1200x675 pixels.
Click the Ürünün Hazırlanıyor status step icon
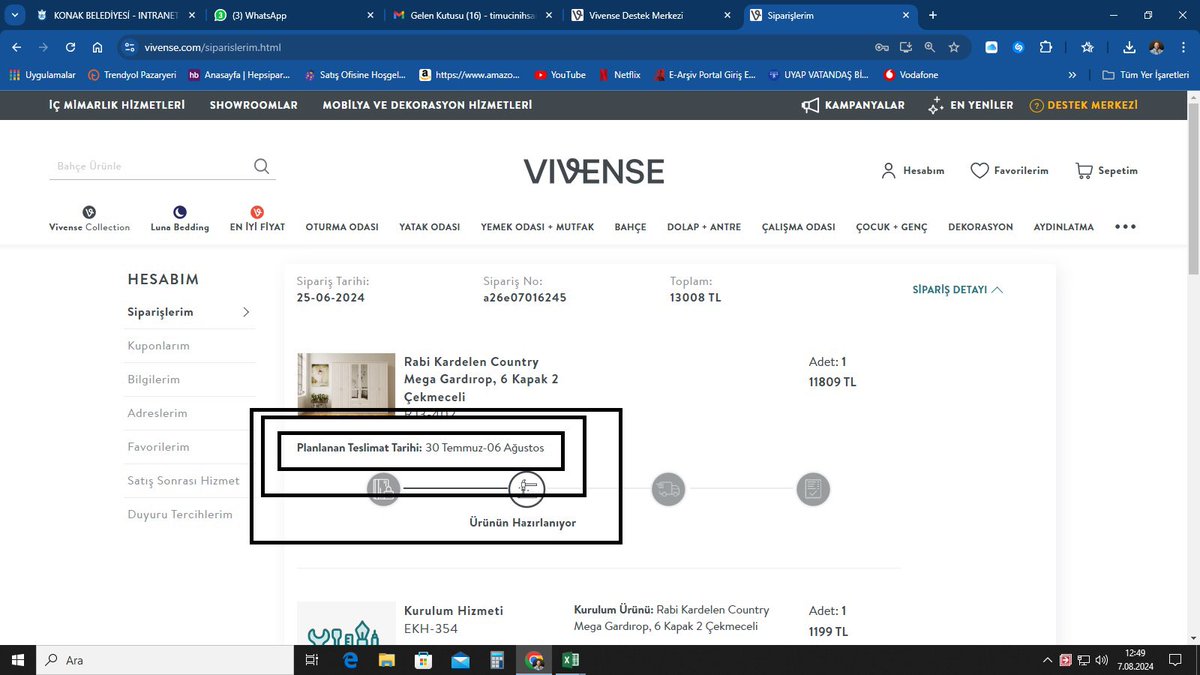[x=527, y=489]
